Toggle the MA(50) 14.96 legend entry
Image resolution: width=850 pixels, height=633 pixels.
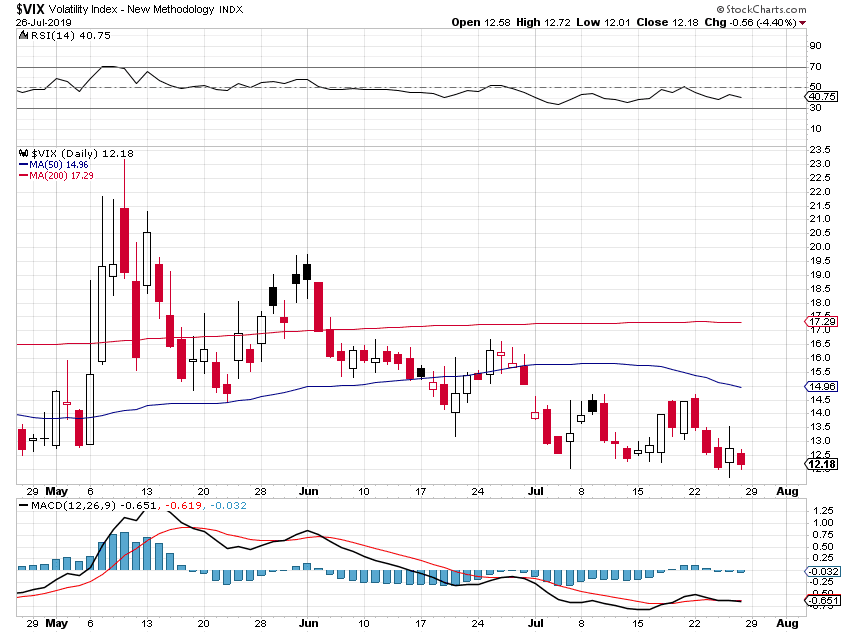tap(56, 166)
